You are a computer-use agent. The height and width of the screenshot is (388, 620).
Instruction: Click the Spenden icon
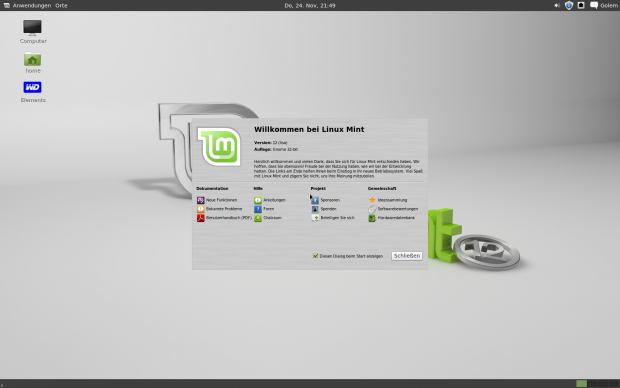(x=315, y=209)
